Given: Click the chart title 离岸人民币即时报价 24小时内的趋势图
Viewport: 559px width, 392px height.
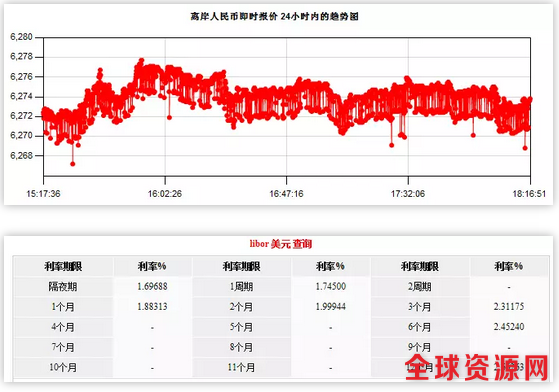Looking at the screenshot, I should pos(275,16).
